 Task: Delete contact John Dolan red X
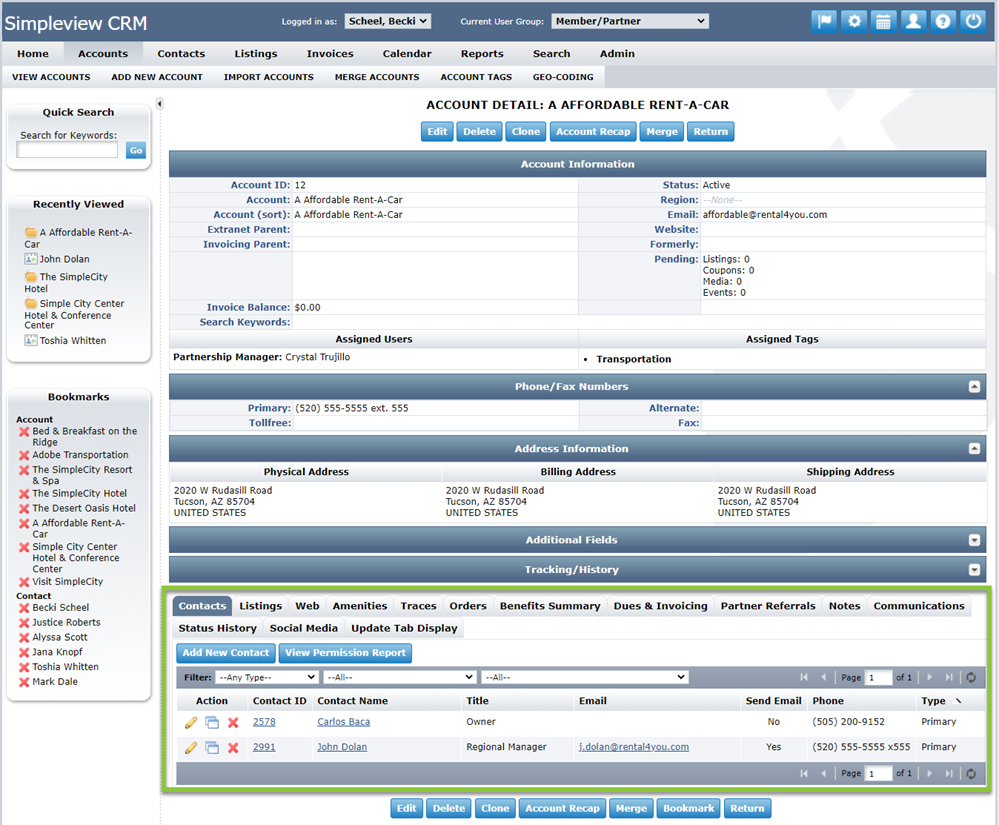pyautogui.click(x=233, y=747)
